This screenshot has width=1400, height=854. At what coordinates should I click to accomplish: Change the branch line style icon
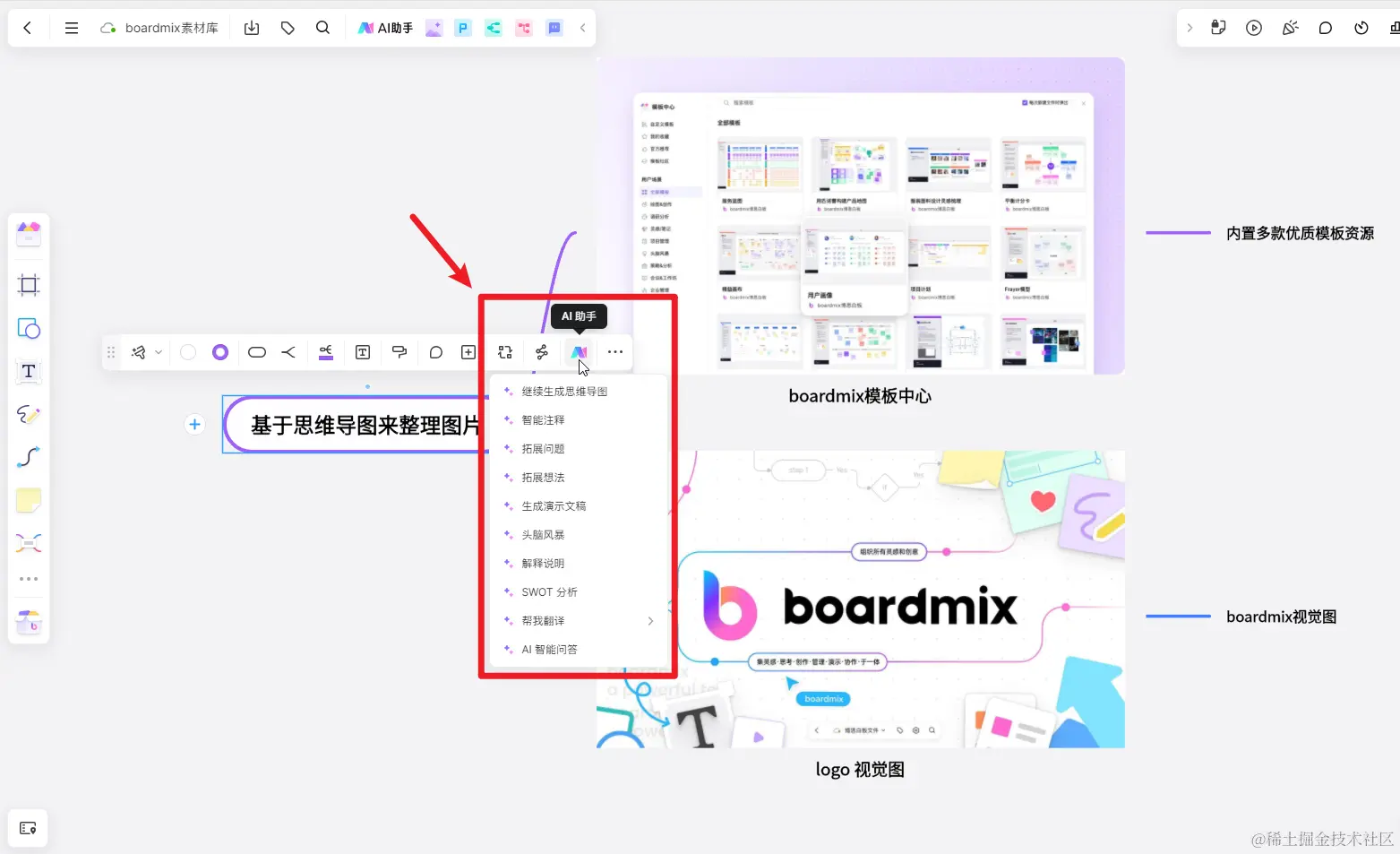point(288,352)
